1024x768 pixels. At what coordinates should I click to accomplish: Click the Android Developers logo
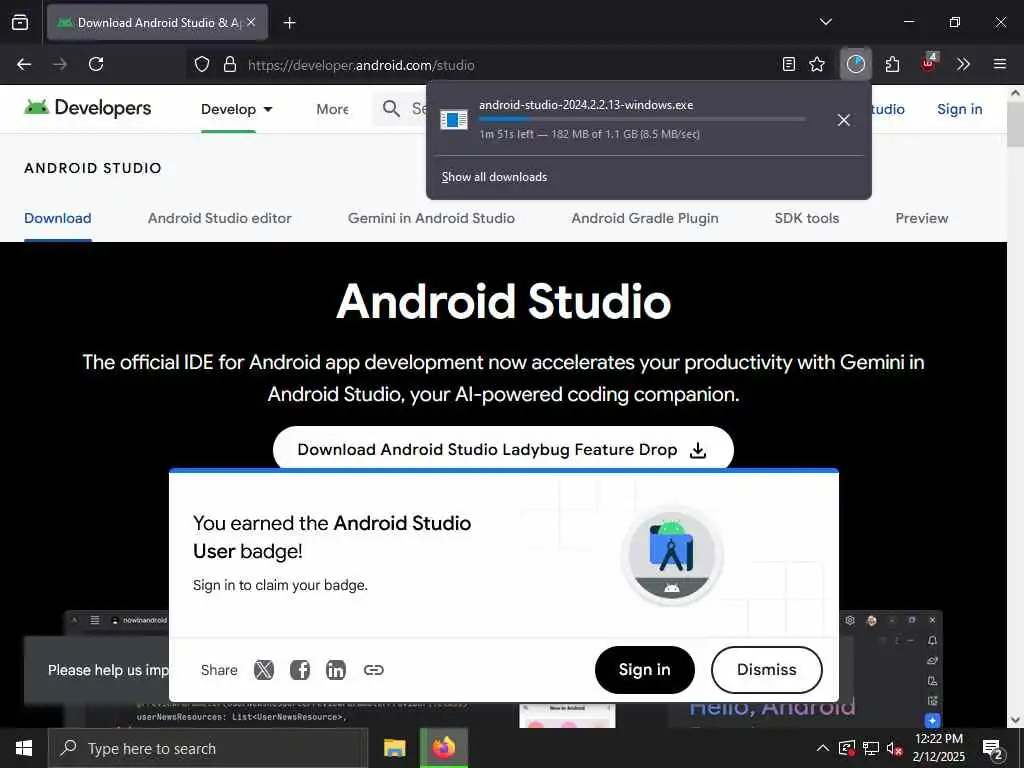pyautogui.click(x=88, y=108)
